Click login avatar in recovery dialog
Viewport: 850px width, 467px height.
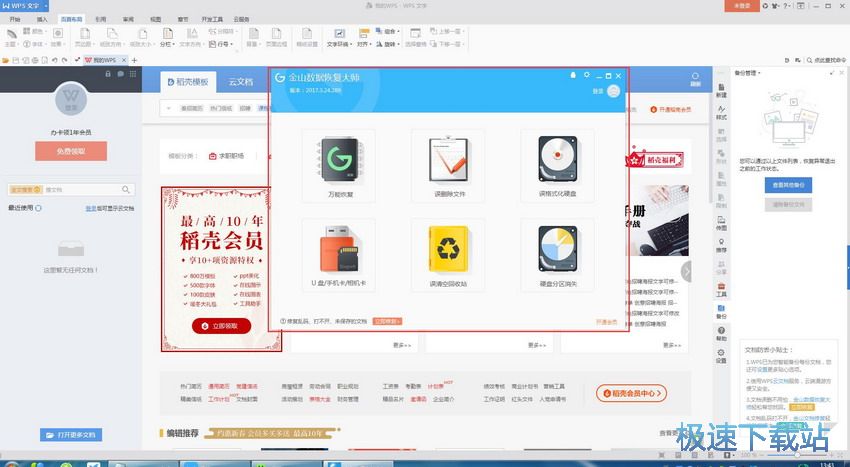click(613, 91)
